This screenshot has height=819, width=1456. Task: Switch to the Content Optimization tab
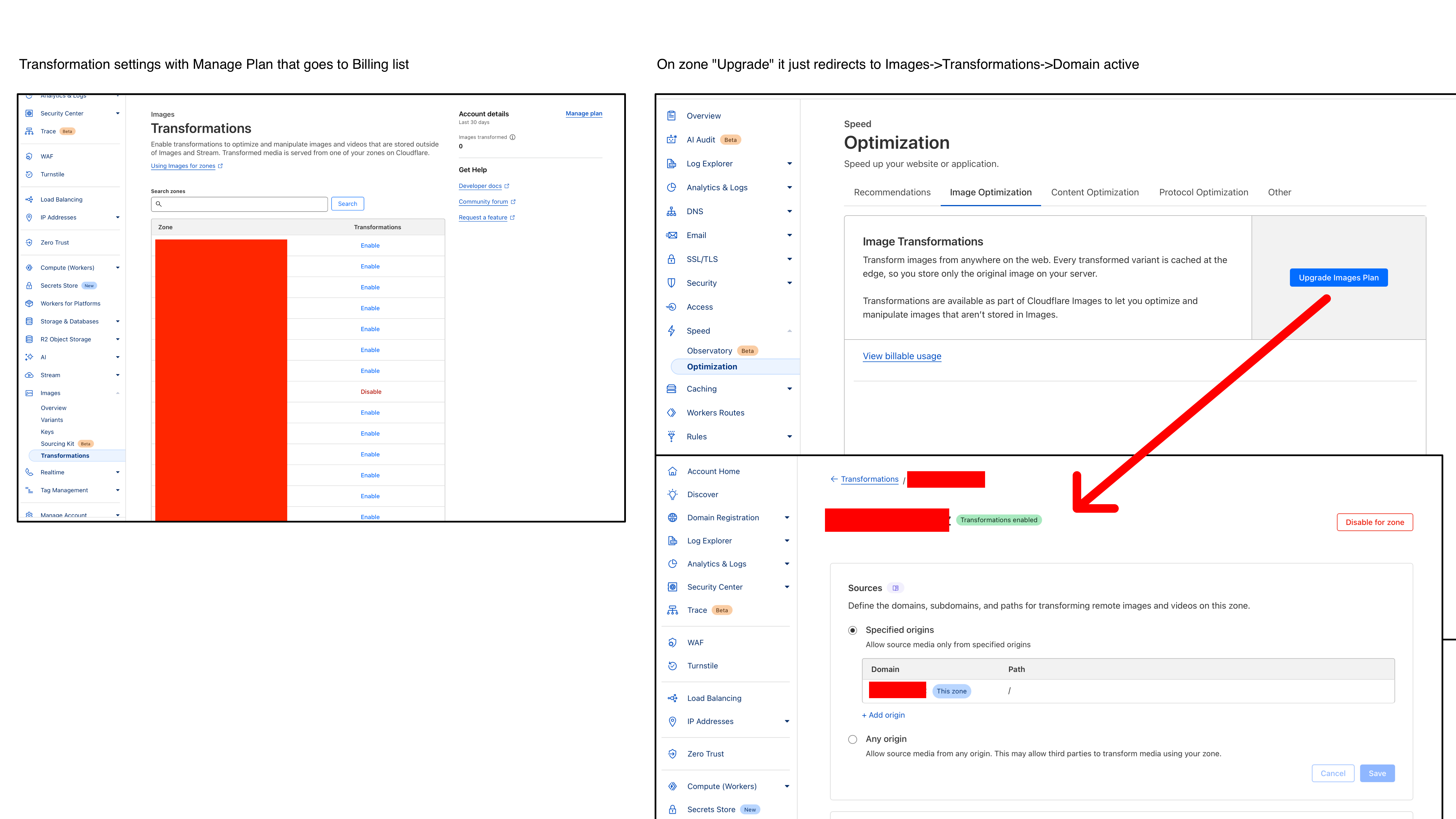pos(1095,192)
